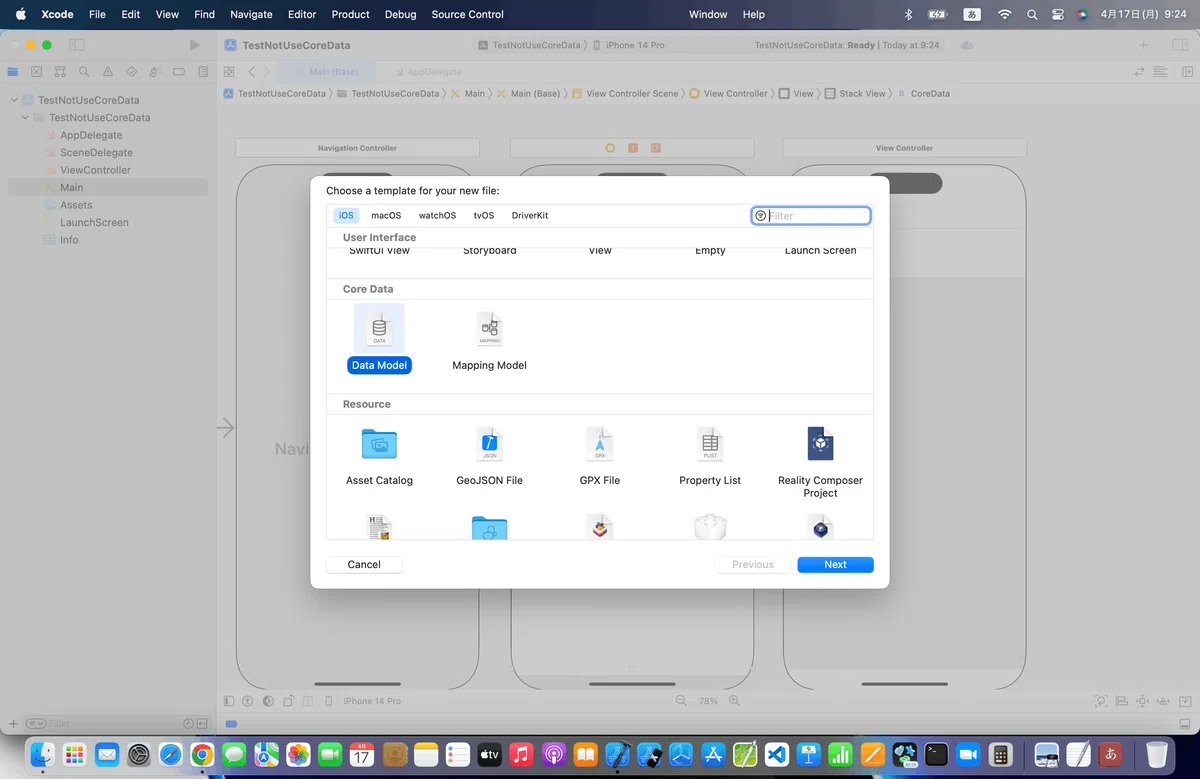The height and width of the screenshot is (779, 1200).
Task: Select the macOS platform tab
Action: (386, 215)
